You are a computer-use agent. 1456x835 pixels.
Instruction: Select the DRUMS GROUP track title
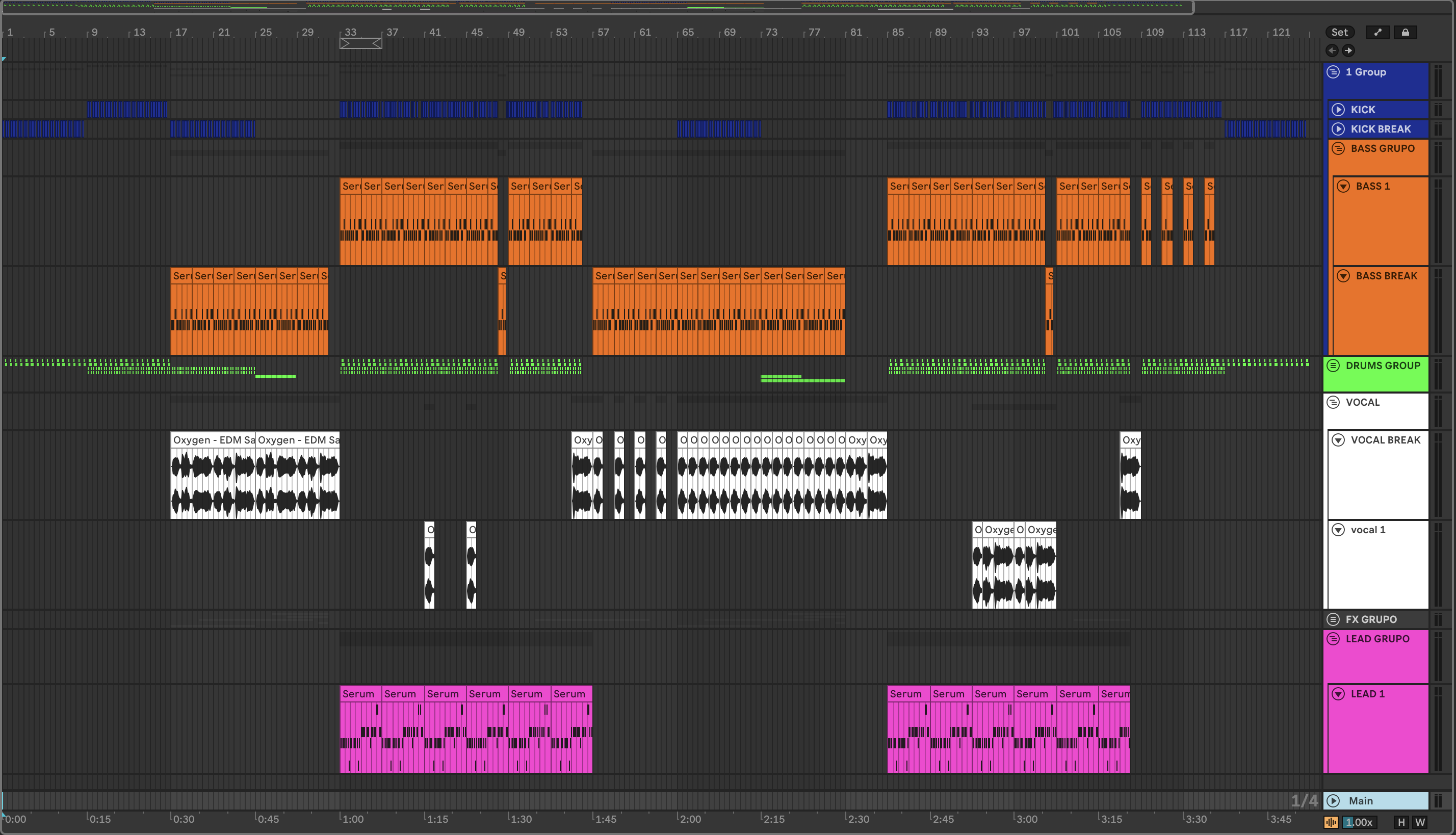1383,366
